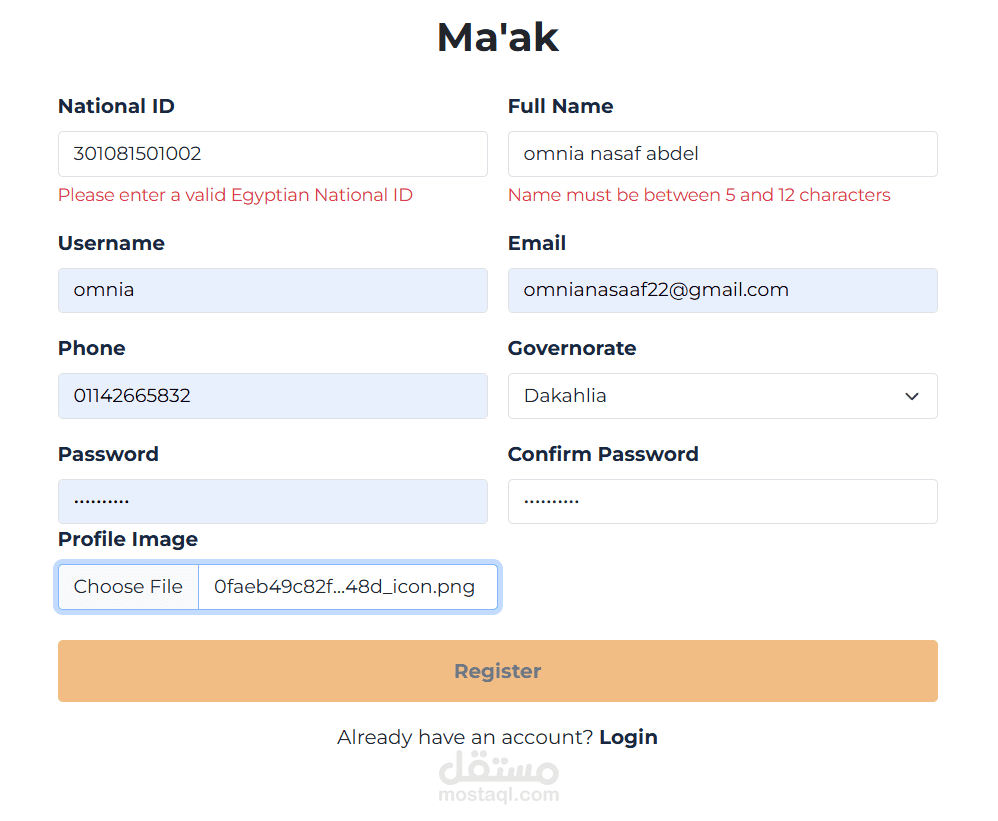Click the Password input field
This screenshot has width=998, height=821.
coord(272,502)
